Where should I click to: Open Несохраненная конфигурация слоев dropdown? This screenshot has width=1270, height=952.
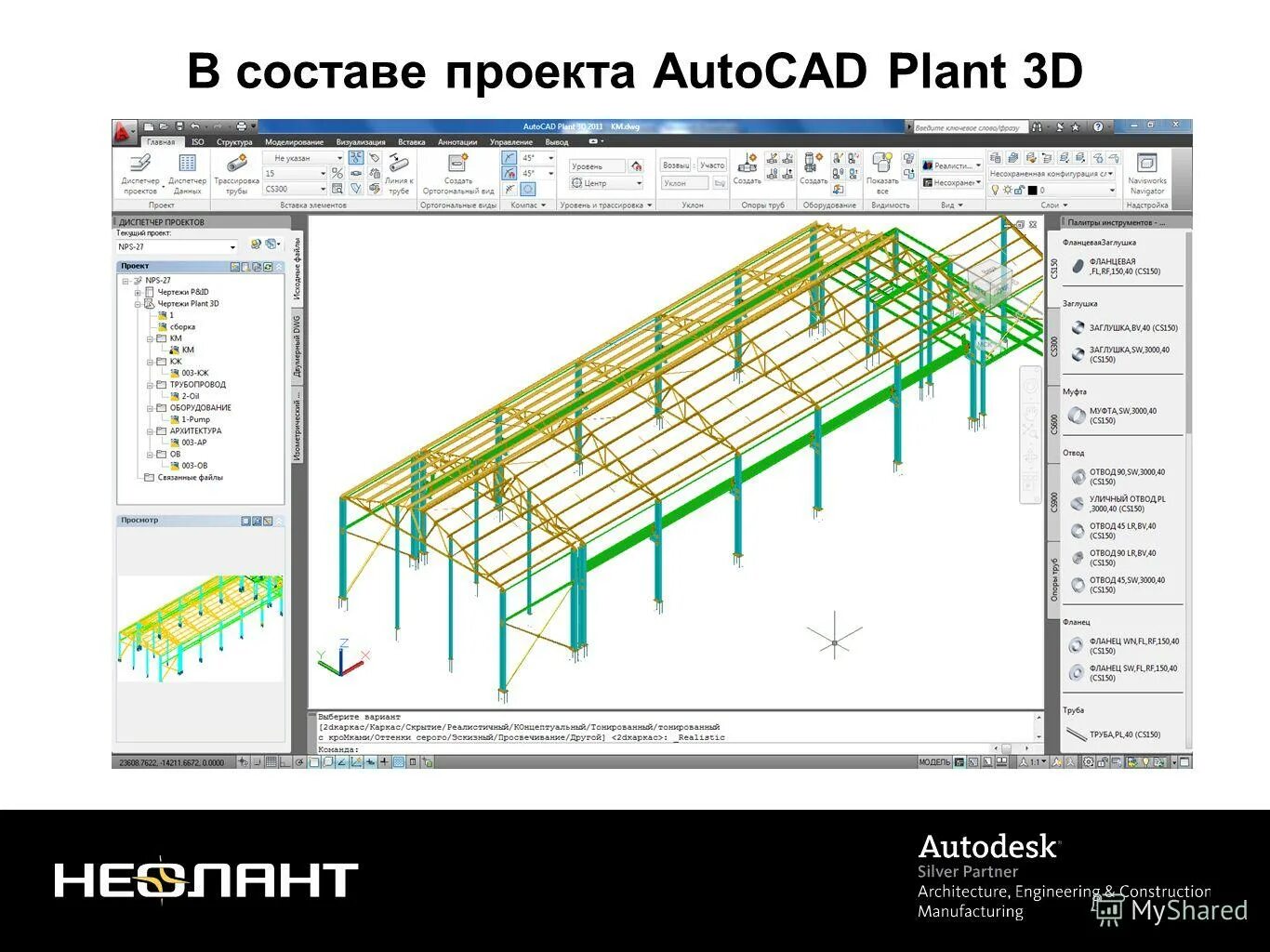pos(1052,174)
